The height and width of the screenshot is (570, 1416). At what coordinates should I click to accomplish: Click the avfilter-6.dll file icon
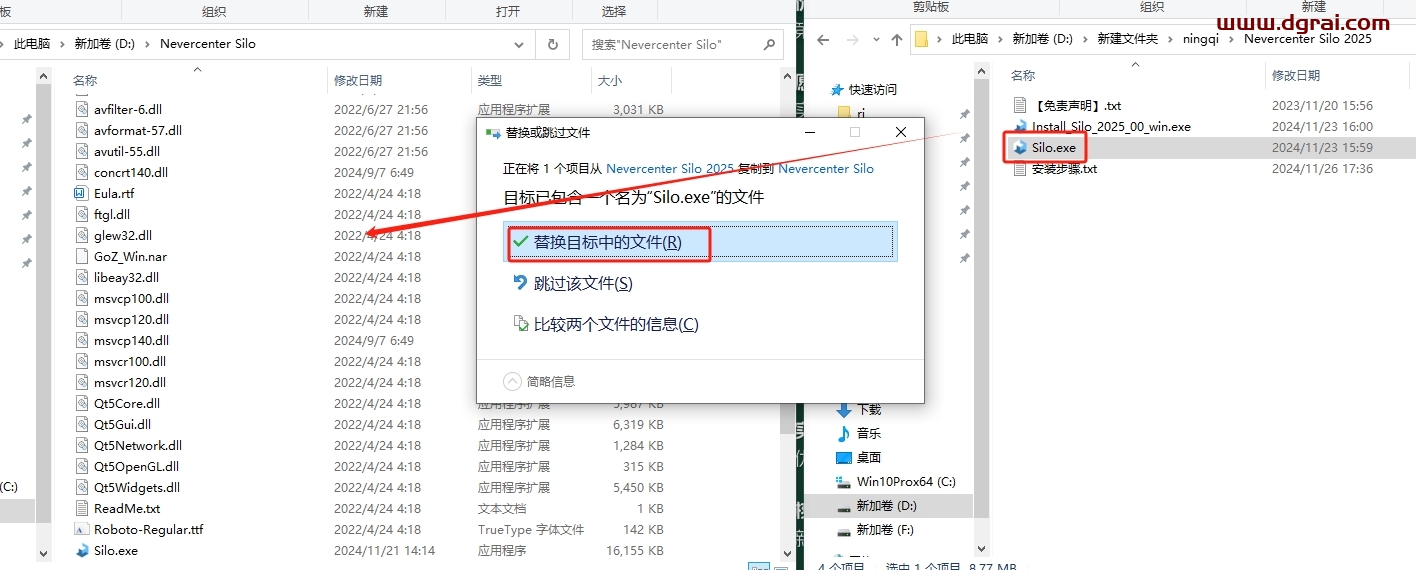point(83,109)
